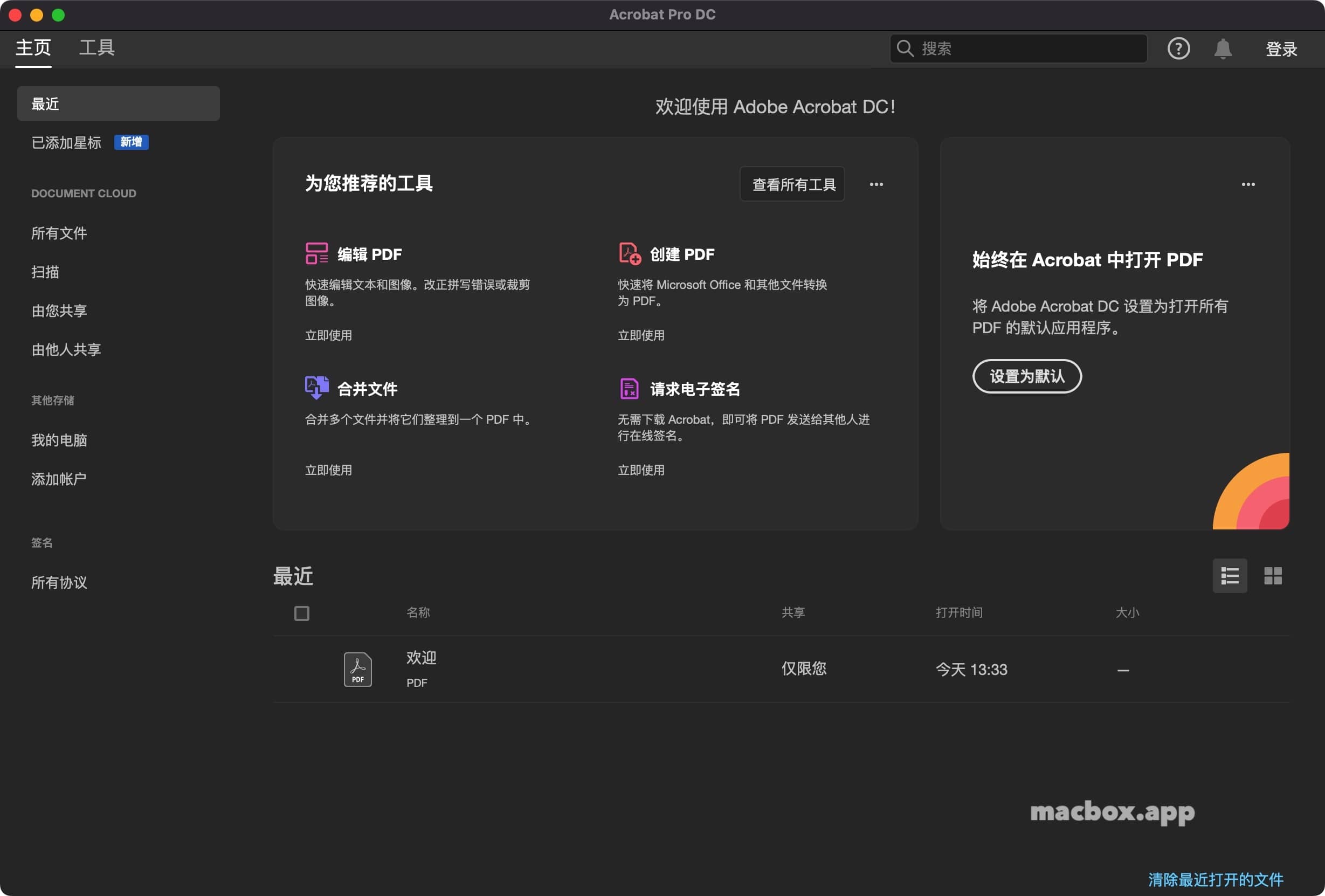Open 由您共享 in the sidebar

59,311
